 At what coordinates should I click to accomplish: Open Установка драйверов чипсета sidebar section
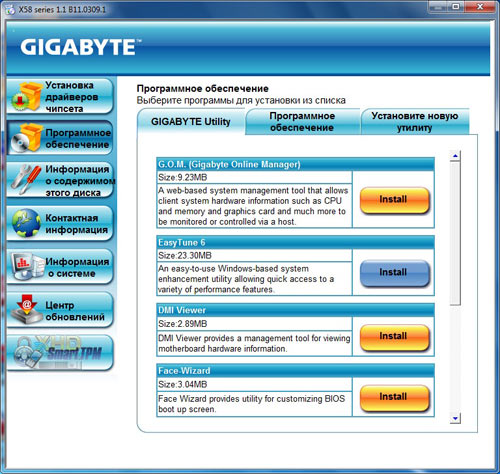(60, 96)
